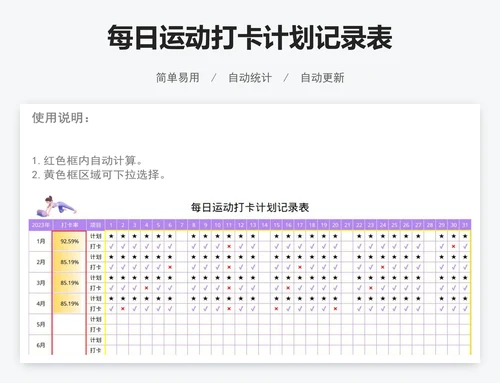Click the 简单易用 tagline text

[x=178, y=78]
